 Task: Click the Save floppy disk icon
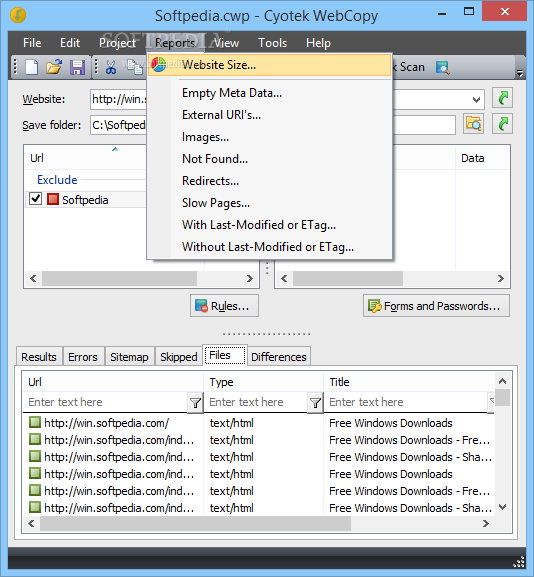point(77,67)
